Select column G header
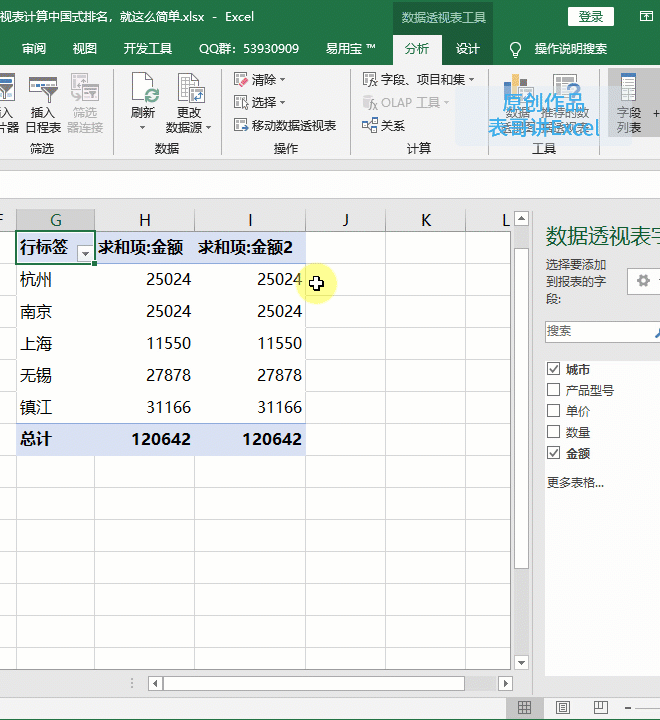The width and height of the screenshot is (660, 720). [56, 220]
